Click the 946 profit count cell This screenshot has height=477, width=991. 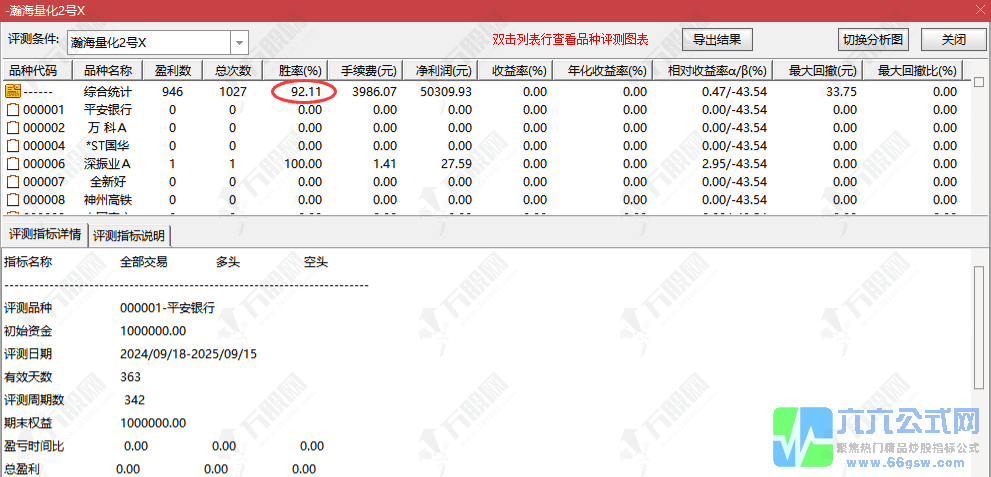point(172,92)
